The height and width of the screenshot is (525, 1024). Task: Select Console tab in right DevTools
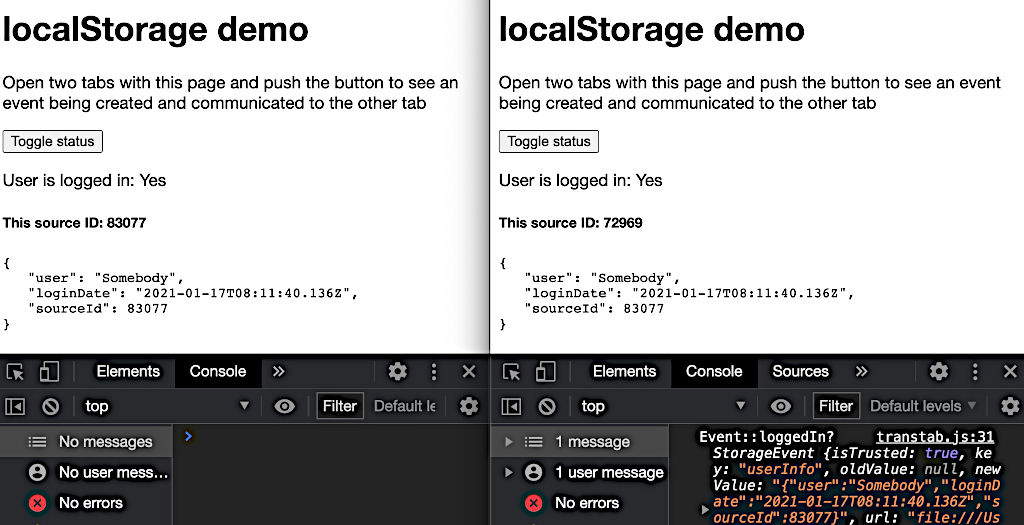click(714, 372)
